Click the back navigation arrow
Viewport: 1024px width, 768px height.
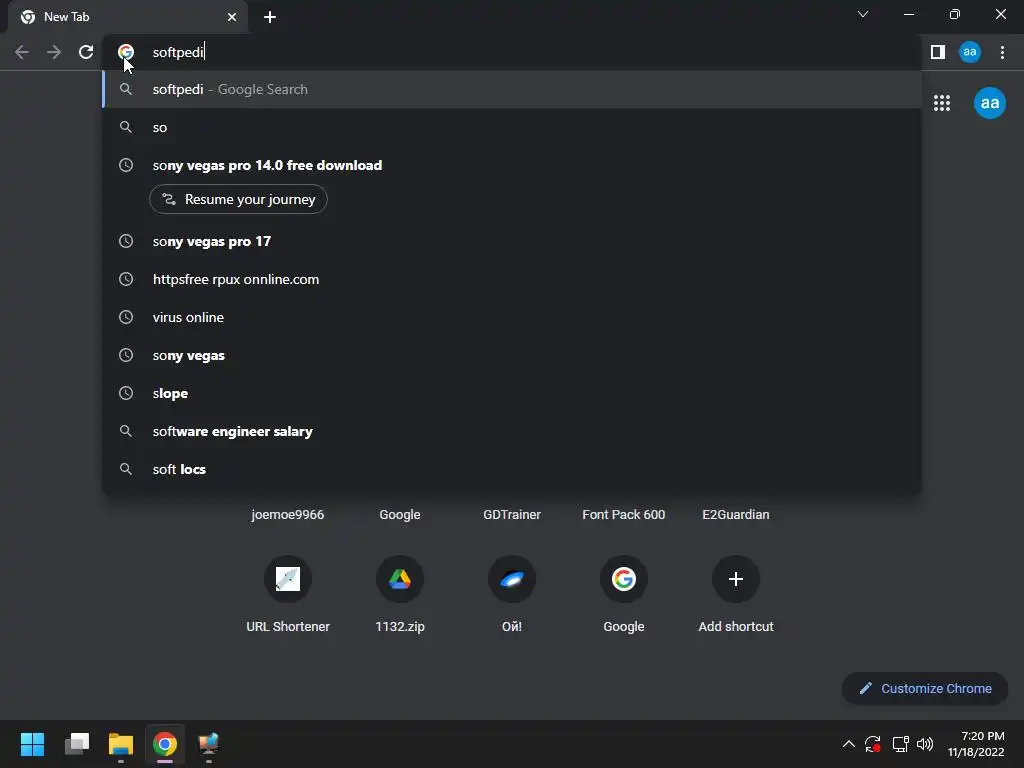click(x=22, y=52)
